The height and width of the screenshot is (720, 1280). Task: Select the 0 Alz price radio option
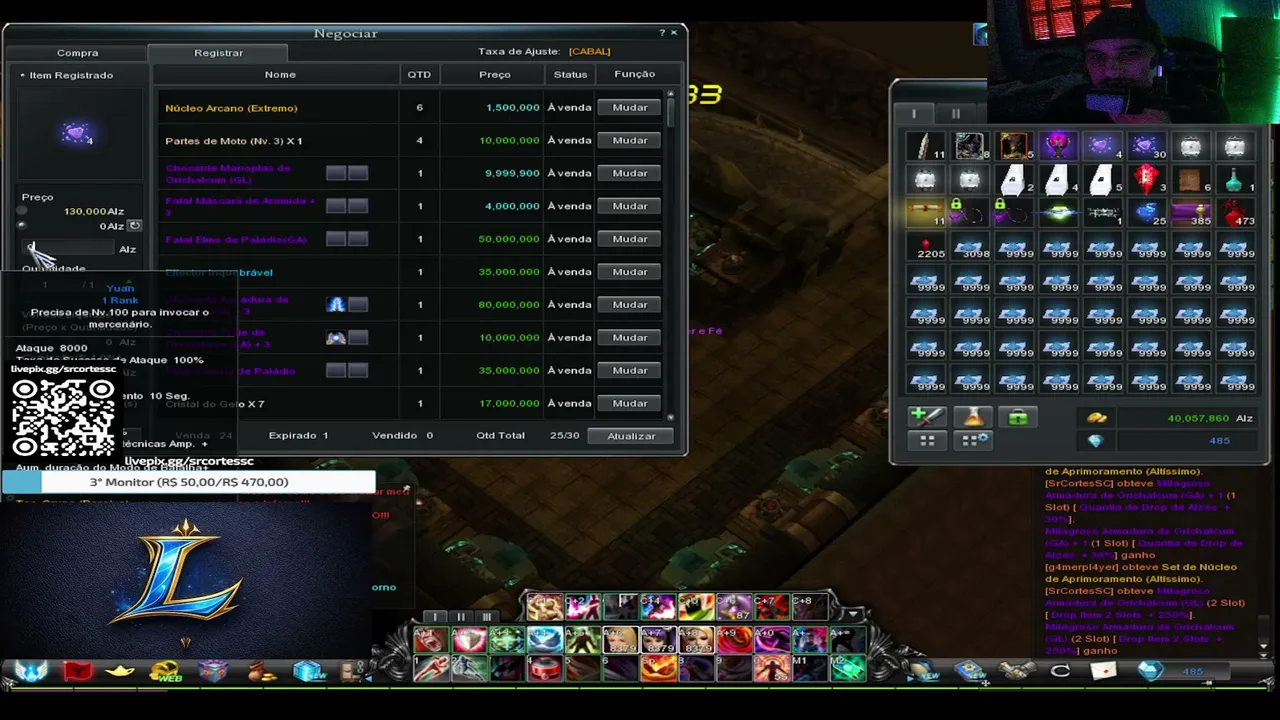(23, 226)
